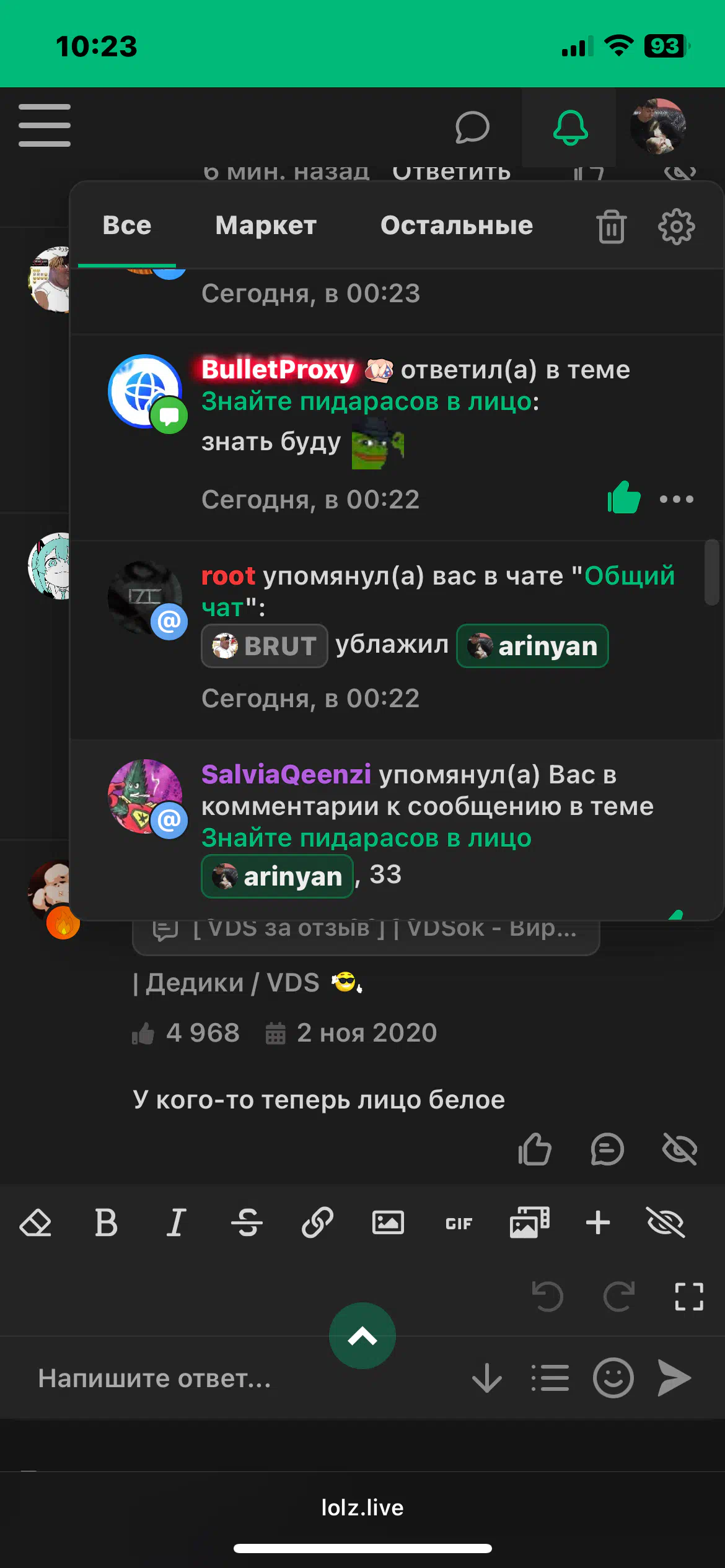725x1568 pixels.
Task: Open notification settings gear
Action: [676, 227]
